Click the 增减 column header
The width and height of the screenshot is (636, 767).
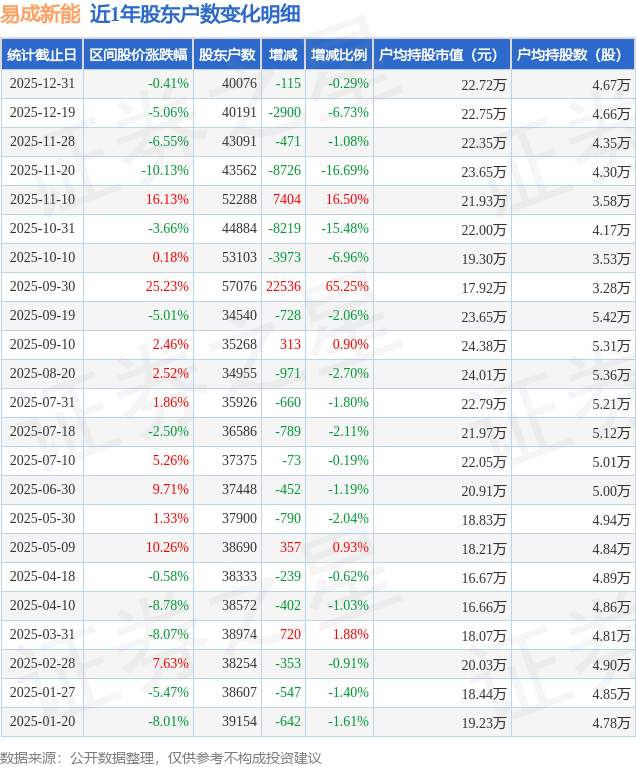[284, 55]
